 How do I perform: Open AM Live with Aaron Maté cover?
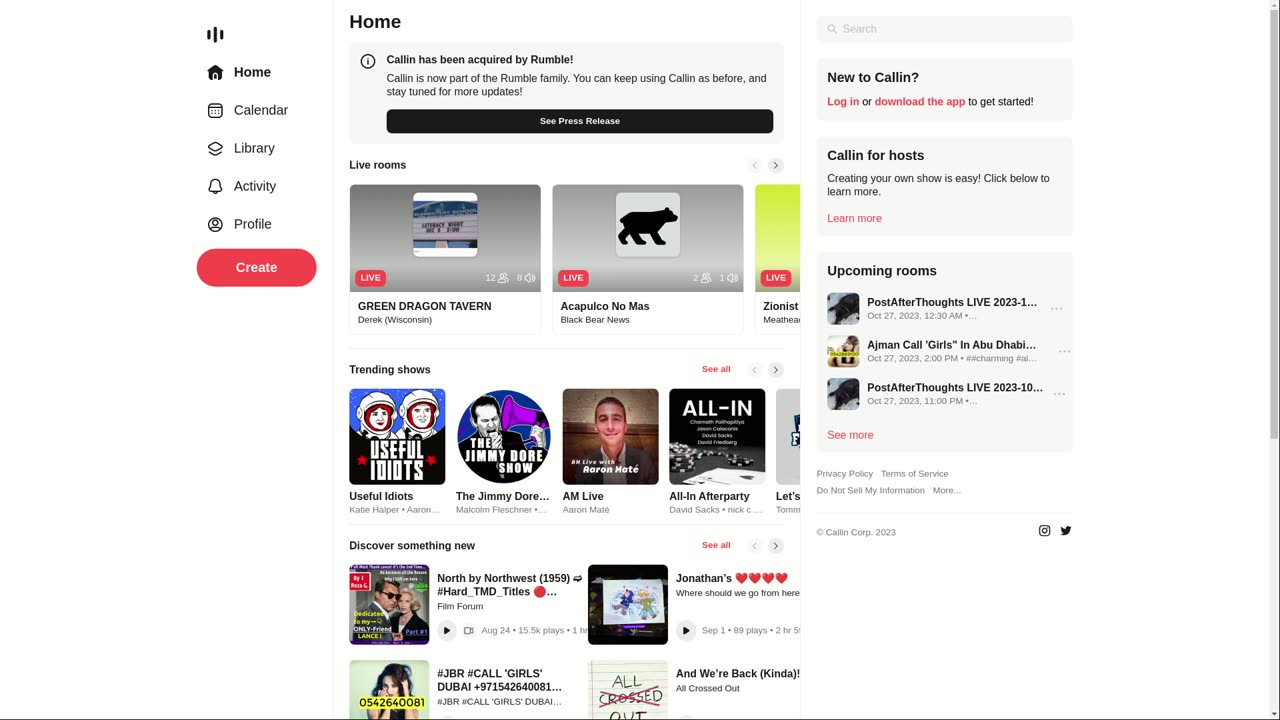tap(611, 437)
